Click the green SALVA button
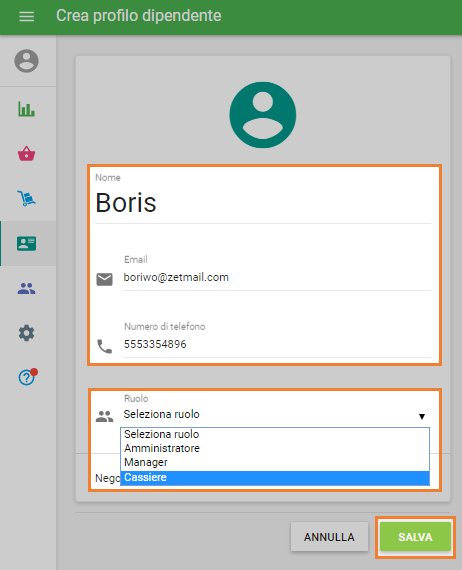This screenshot has height=570, width=462. click(415, 537)
